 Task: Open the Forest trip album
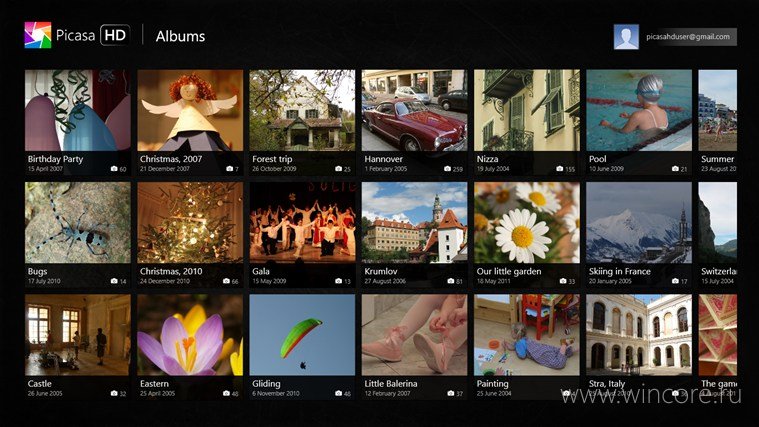point(302,122)
